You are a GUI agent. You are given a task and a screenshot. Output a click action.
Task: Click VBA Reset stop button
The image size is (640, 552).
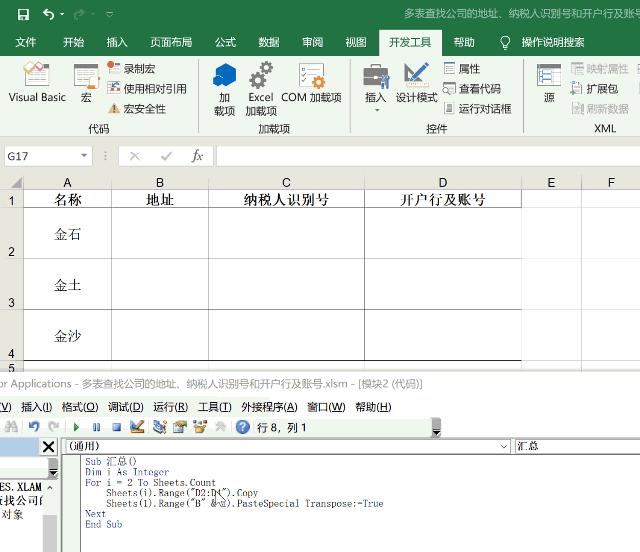pos(117,427)
